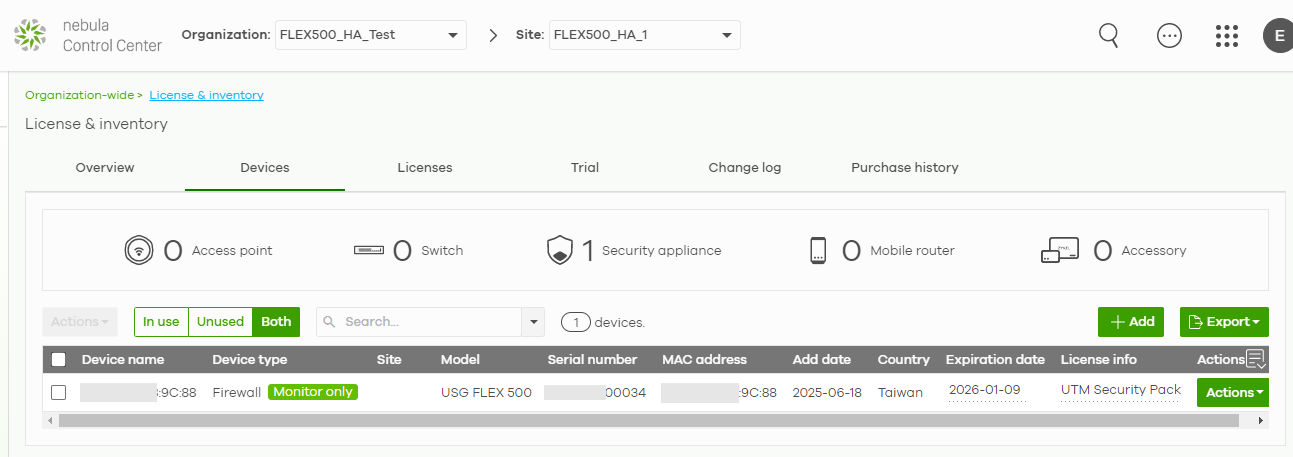The width and height of the screenshot is (1293, 457).
Task: Click the Monitor only badge
Action: [x=313, y=392]
